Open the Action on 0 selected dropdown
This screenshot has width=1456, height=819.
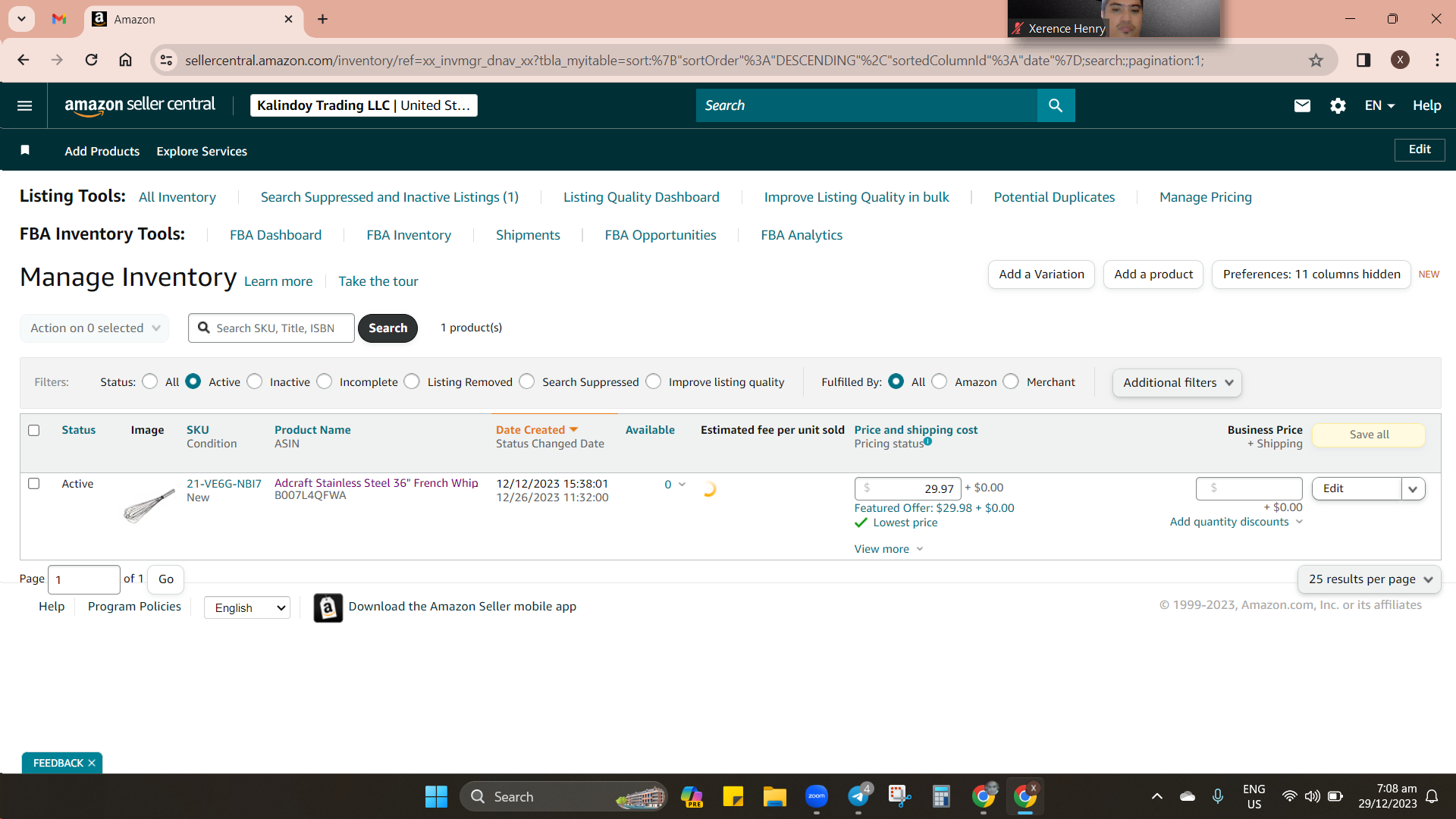pyautogui.click(x=95, y=328)
